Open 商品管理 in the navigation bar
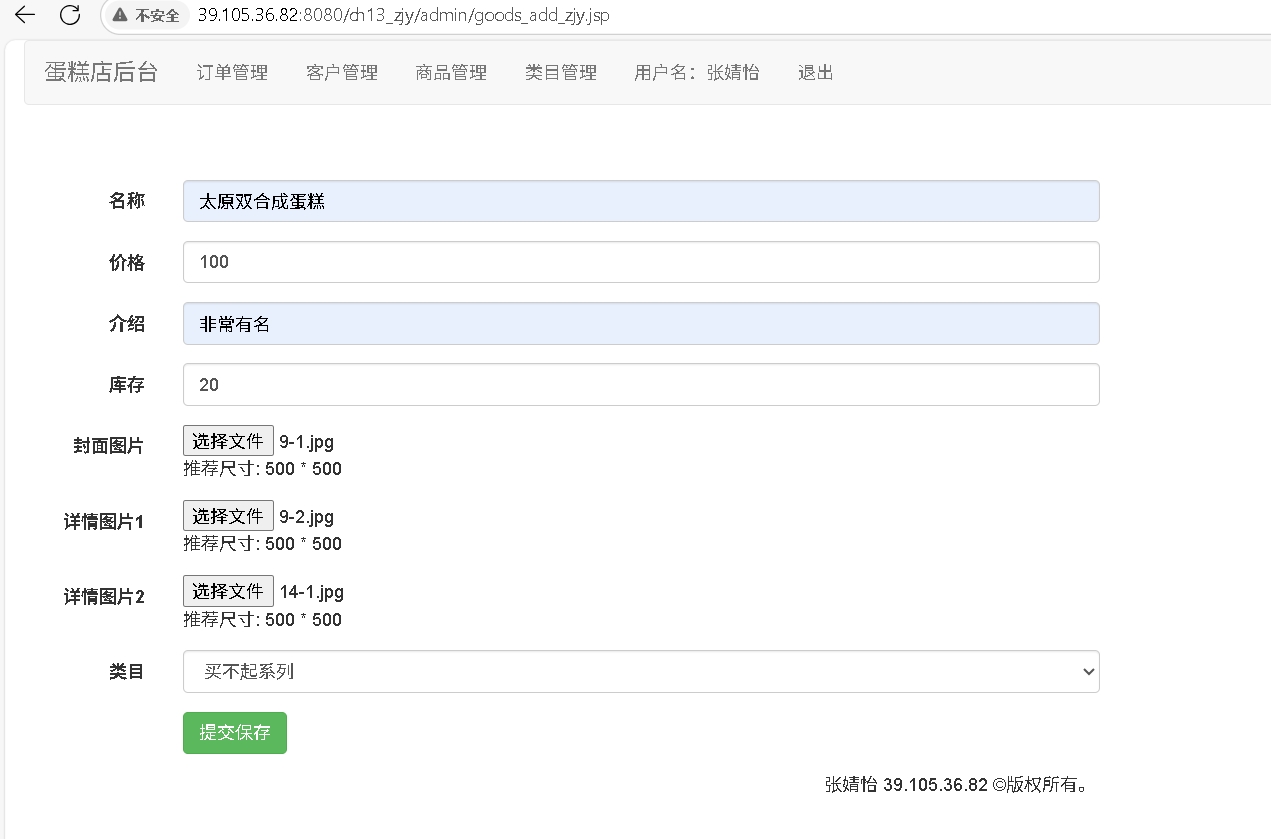 [x=451, y=73]
